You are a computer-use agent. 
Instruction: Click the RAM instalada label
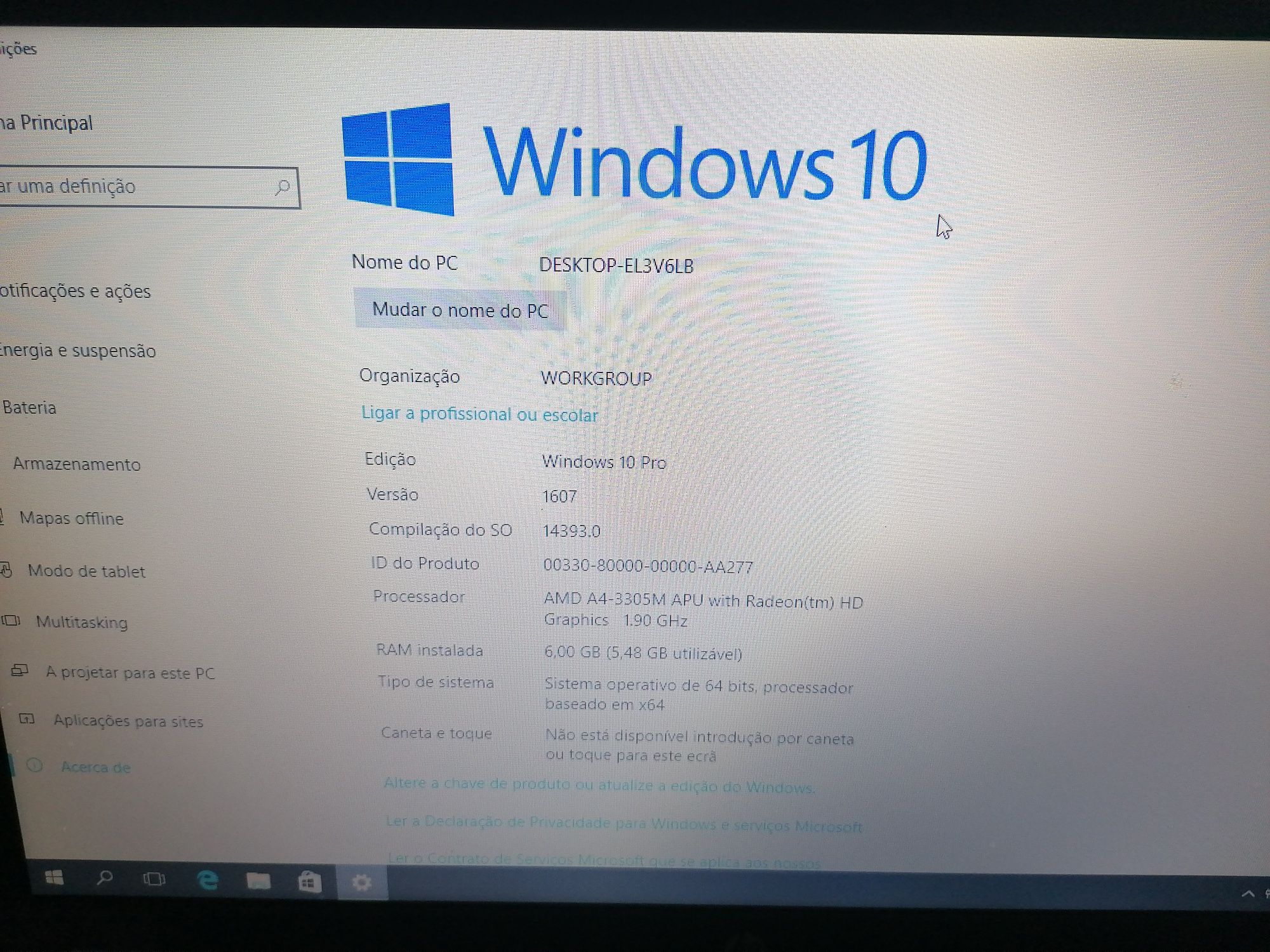pyautogui.click(x=430, y=650)
